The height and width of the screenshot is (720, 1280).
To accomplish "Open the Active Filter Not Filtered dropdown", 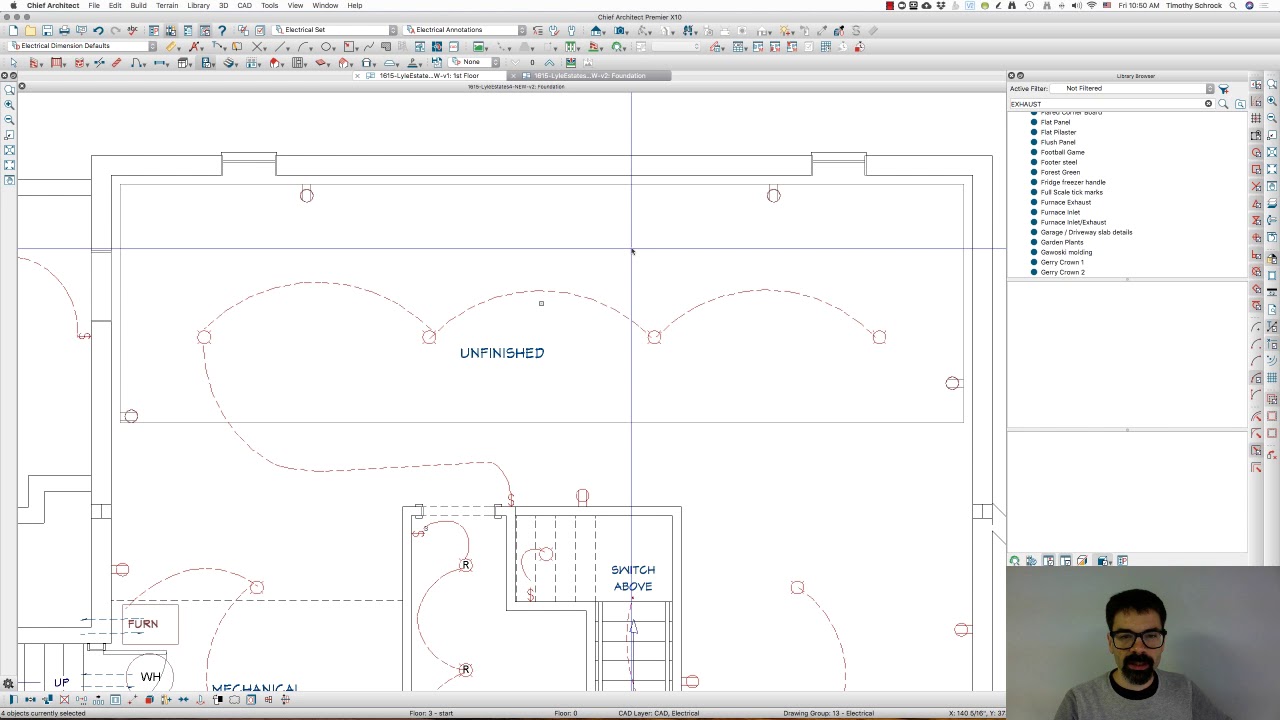I will (x=1209, y=89).
